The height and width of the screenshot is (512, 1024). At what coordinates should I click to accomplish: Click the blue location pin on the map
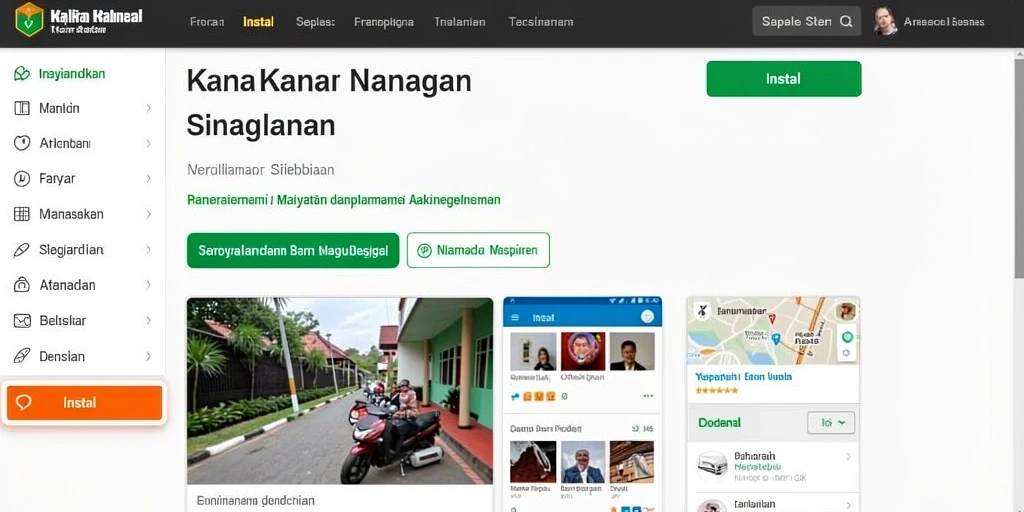[x=775, y=338]
